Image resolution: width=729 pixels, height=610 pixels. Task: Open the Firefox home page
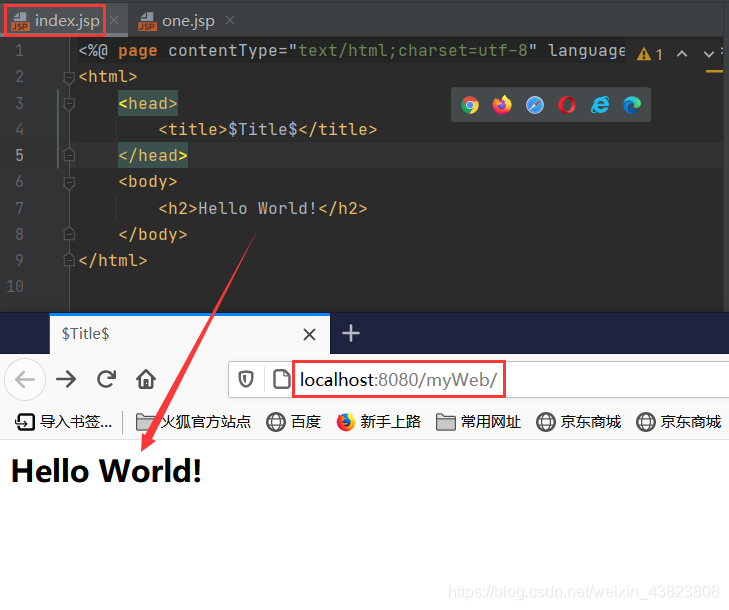click(x=146, y=379)
